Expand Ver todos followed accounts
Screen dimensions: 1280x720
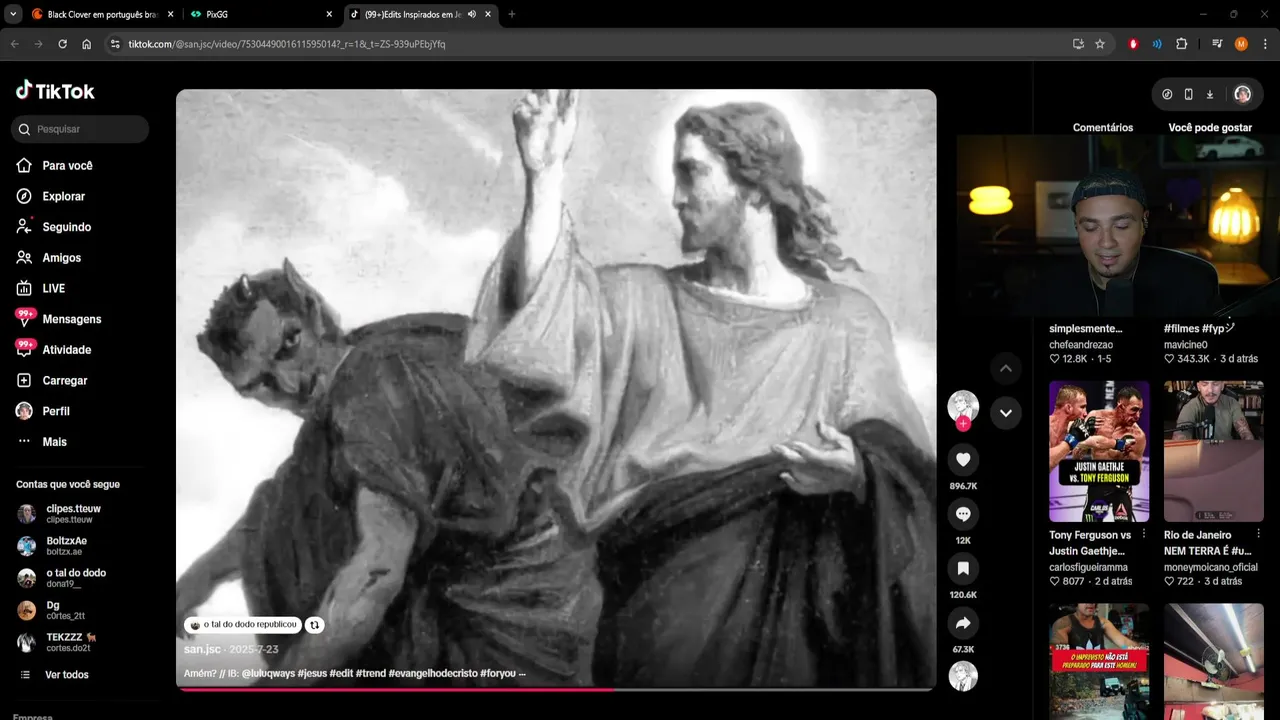[55, 675]
